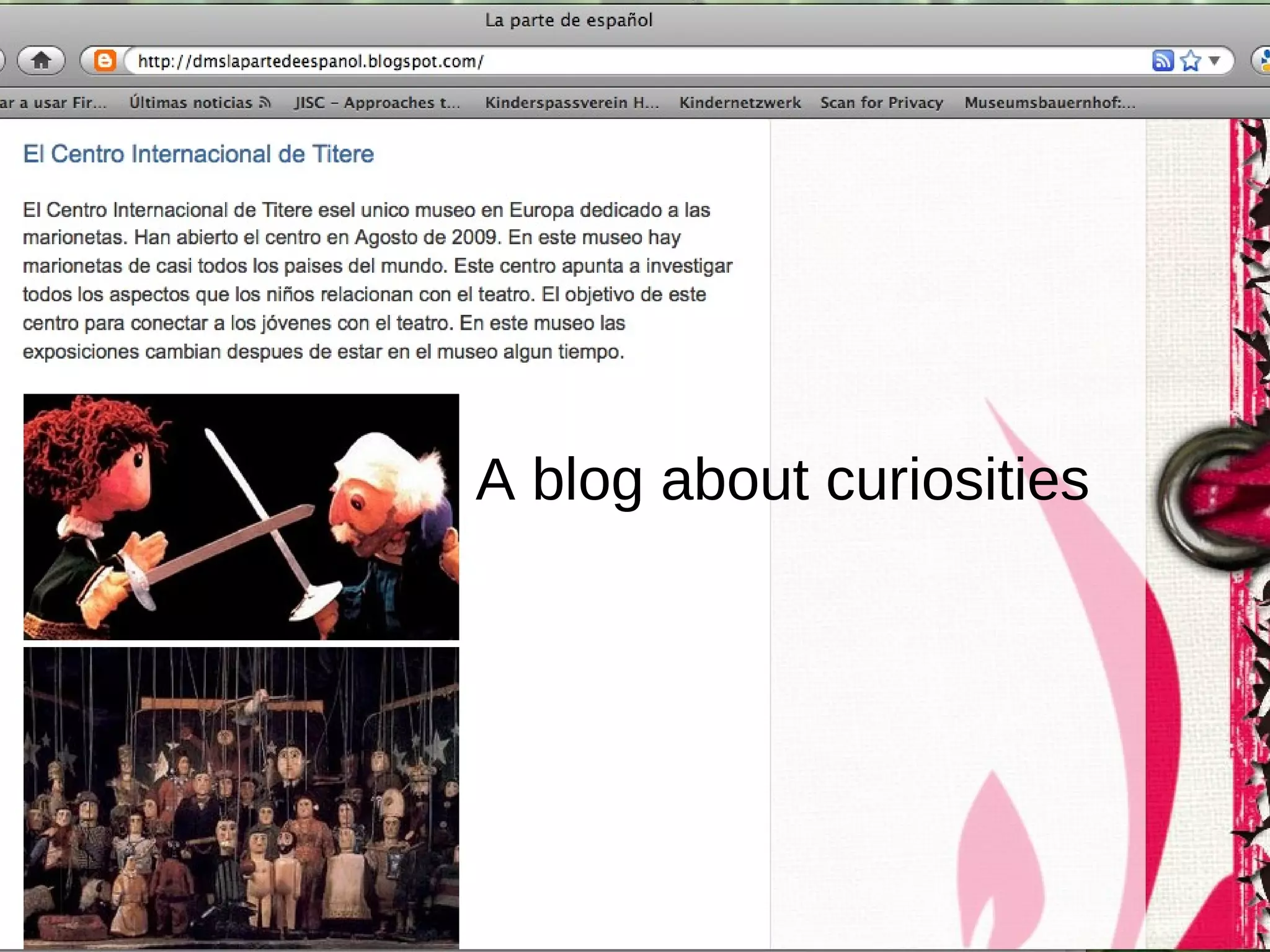Open the Kinderspassverein bookmark
Viewport: 1270px width, 952px height.
coord(572,102)
